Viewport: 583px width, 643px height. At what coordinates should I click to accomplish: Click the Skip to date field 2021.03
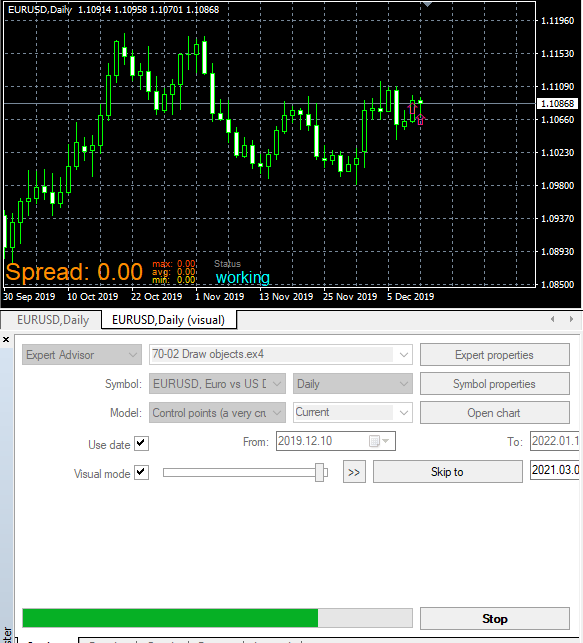555,470
